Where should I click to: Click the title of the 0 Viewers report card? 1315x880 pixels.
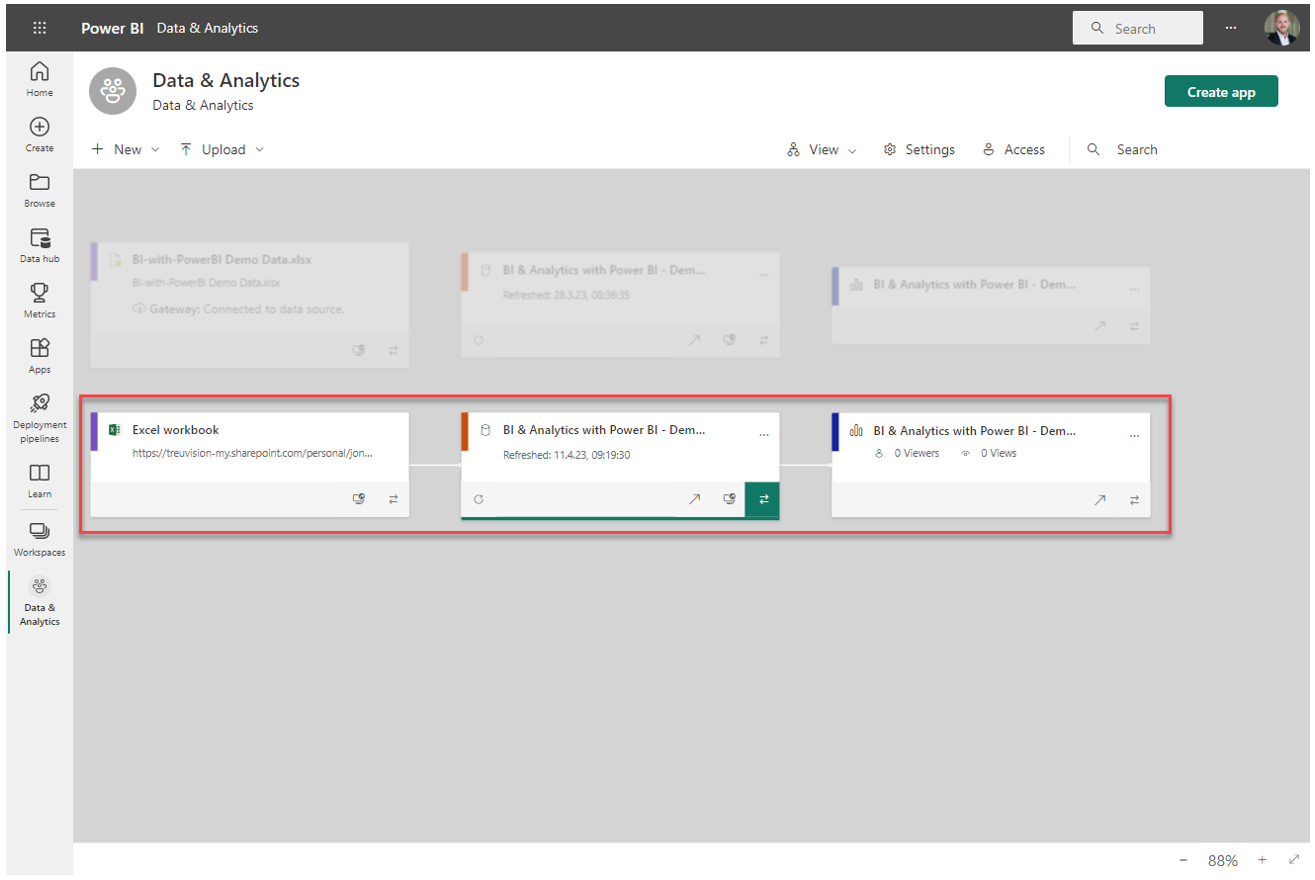(x=974, y=430)
